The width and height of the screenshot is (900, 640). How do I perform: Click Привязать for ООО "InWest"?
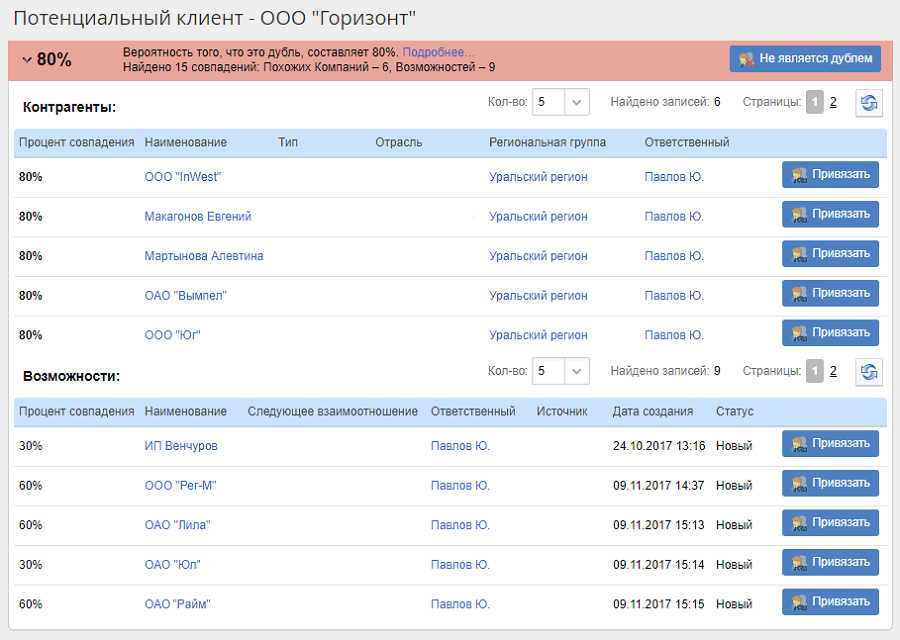[x=830, y=175]
